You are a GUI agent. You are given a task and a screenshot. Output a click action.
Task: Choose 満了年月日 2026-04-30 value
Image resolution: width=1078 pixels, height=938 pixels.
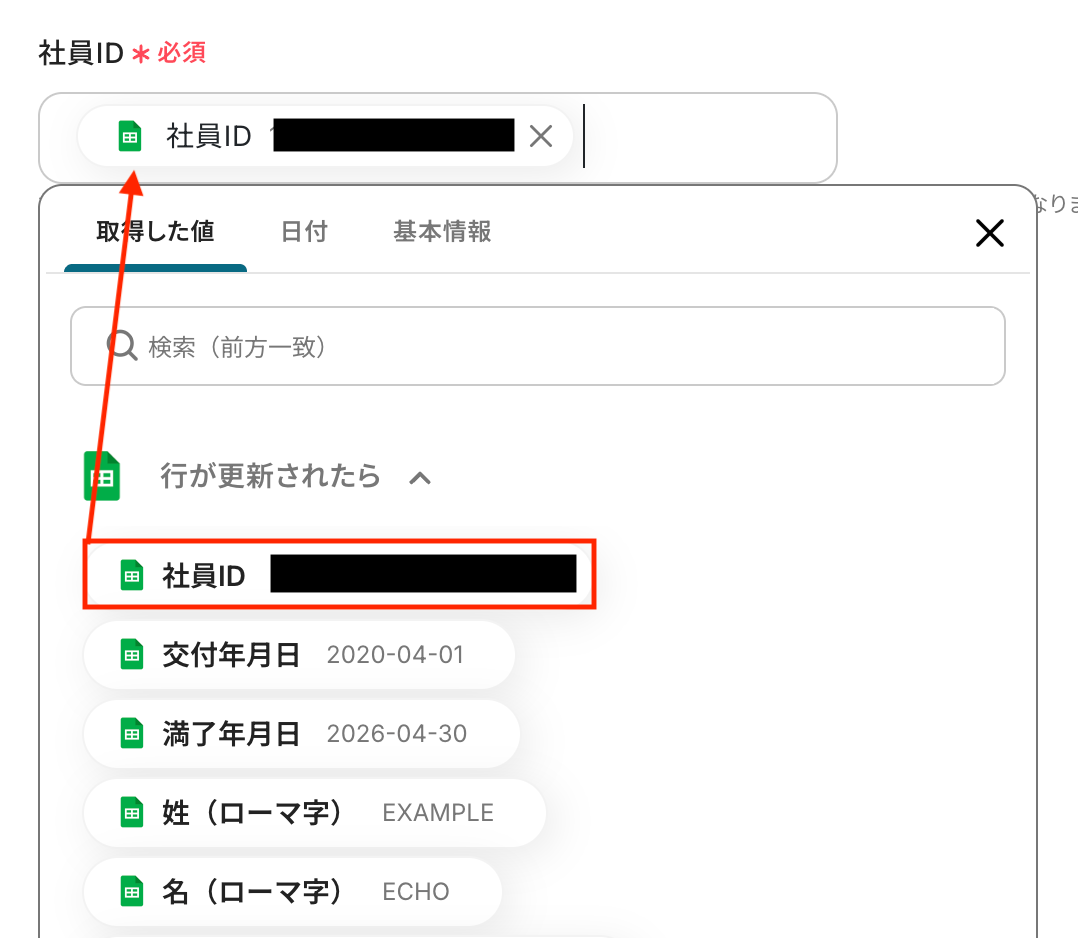pos(302,734)
